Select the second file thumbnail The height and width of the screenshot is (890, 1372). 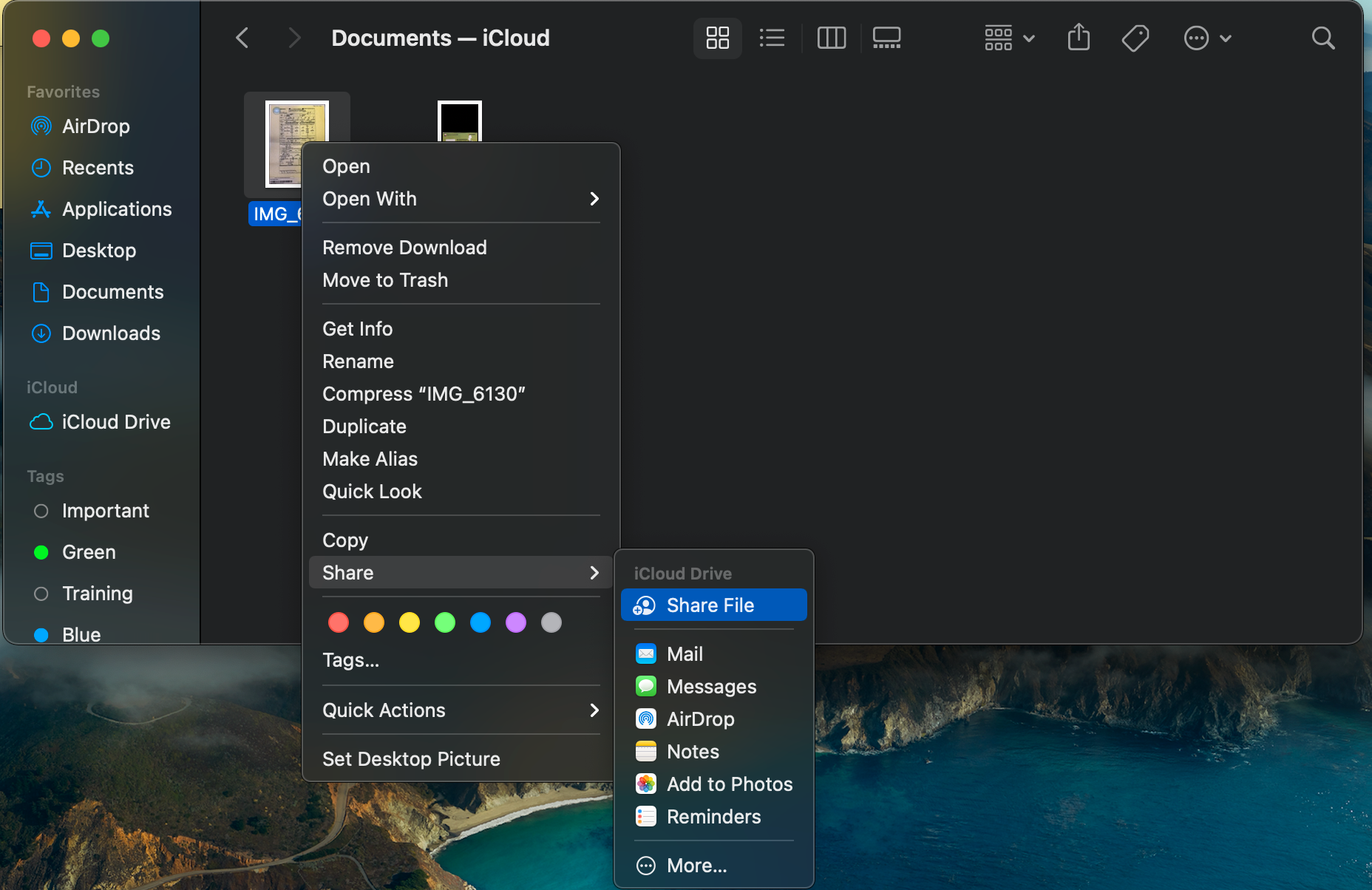pos(459,122)
